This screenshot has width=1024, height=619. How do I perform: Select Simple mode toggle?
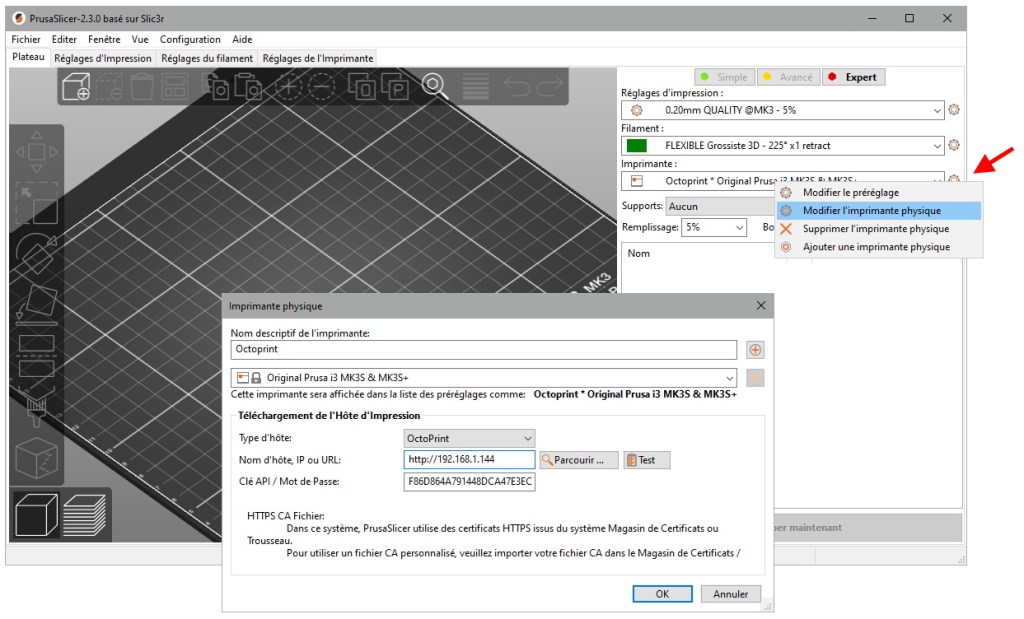click(724, 77)
